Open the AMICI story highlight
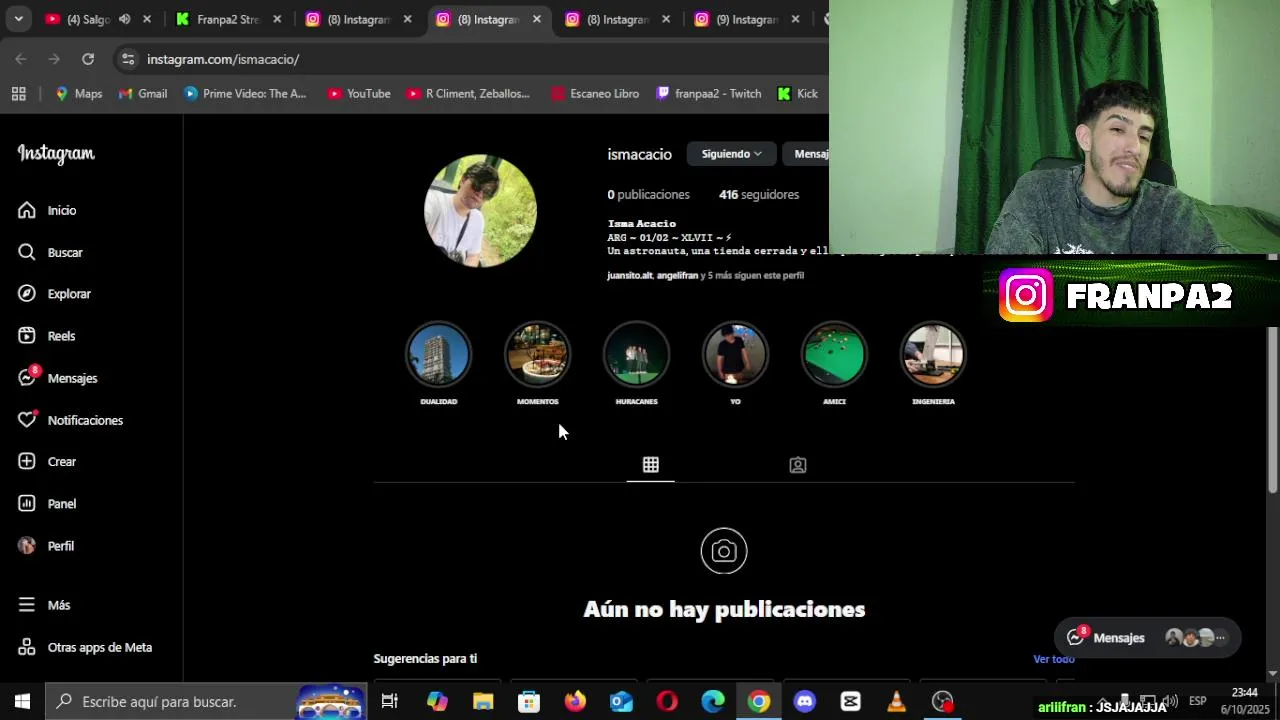 [834, 355]
